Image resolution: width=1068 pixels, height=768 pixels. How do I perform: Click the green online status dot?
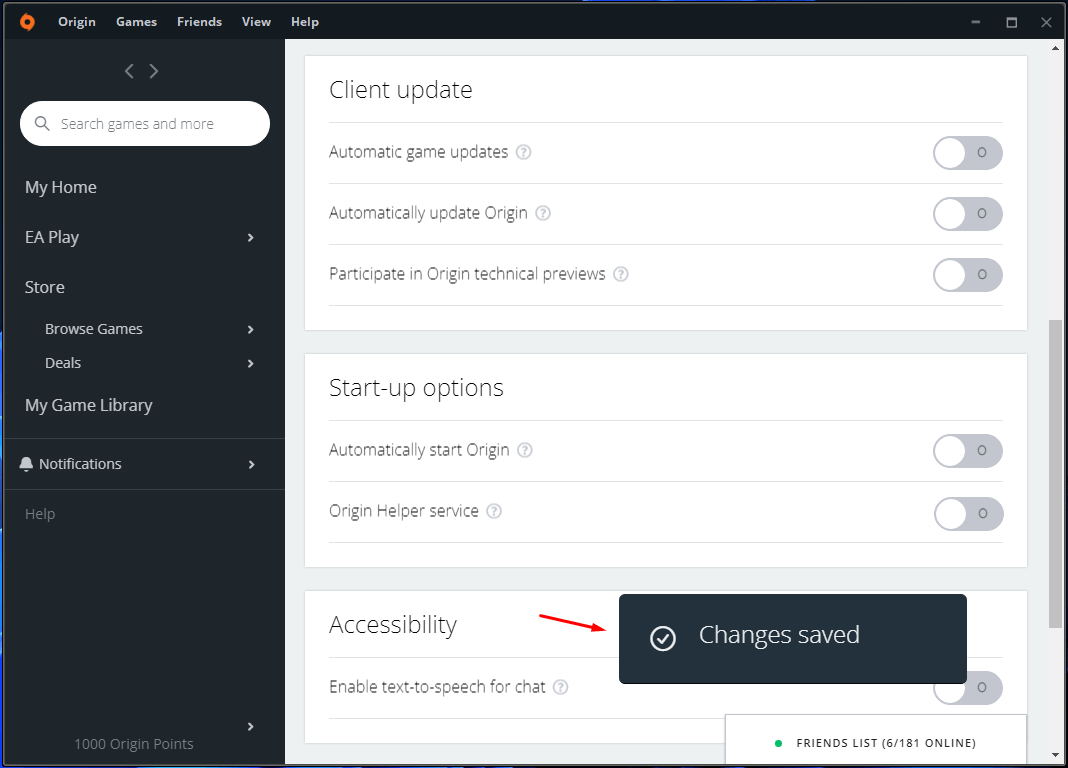pos(778,743)
